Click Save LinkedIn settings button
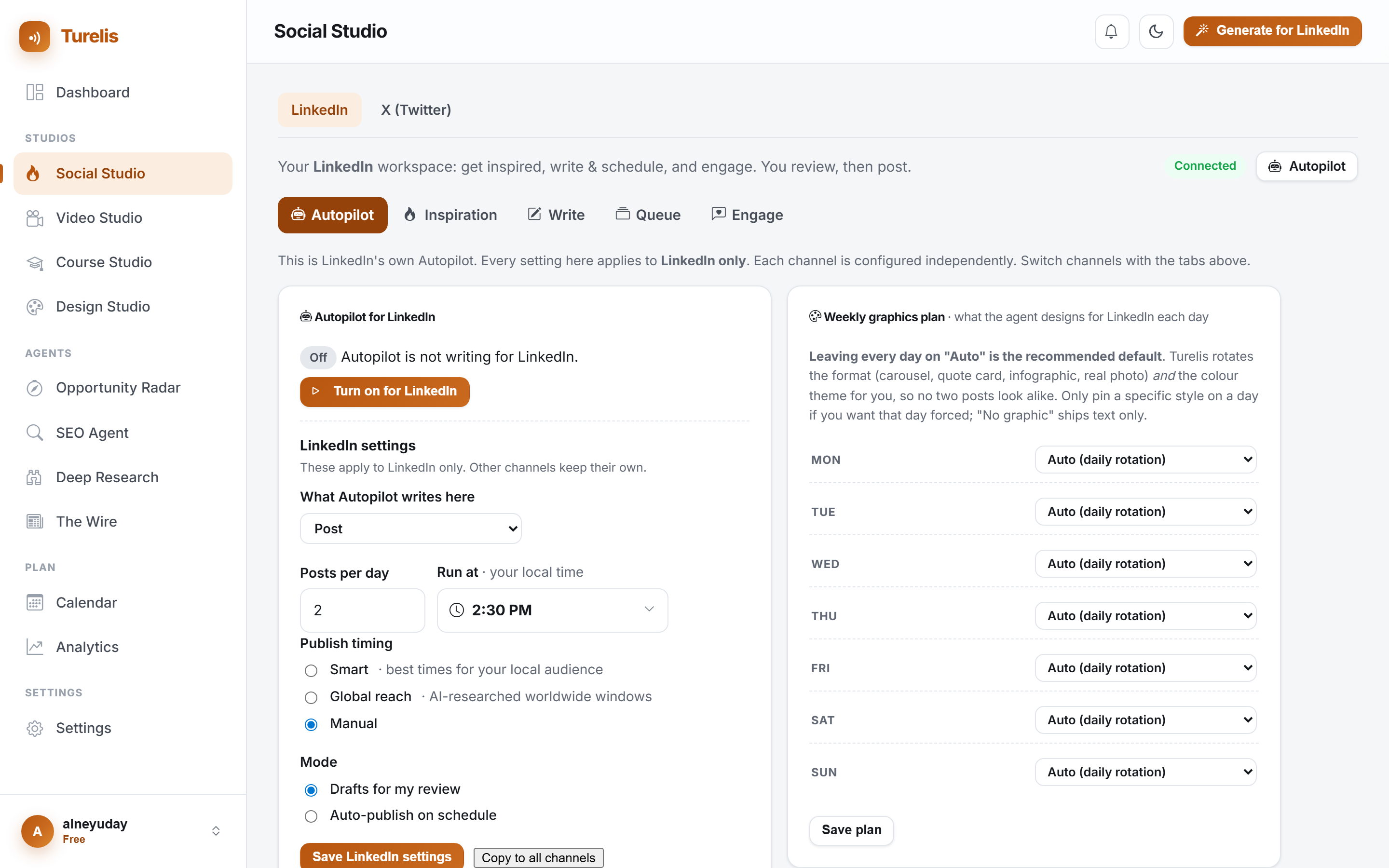This screenshot has width=1389, height=868. [x=381, y=856]
